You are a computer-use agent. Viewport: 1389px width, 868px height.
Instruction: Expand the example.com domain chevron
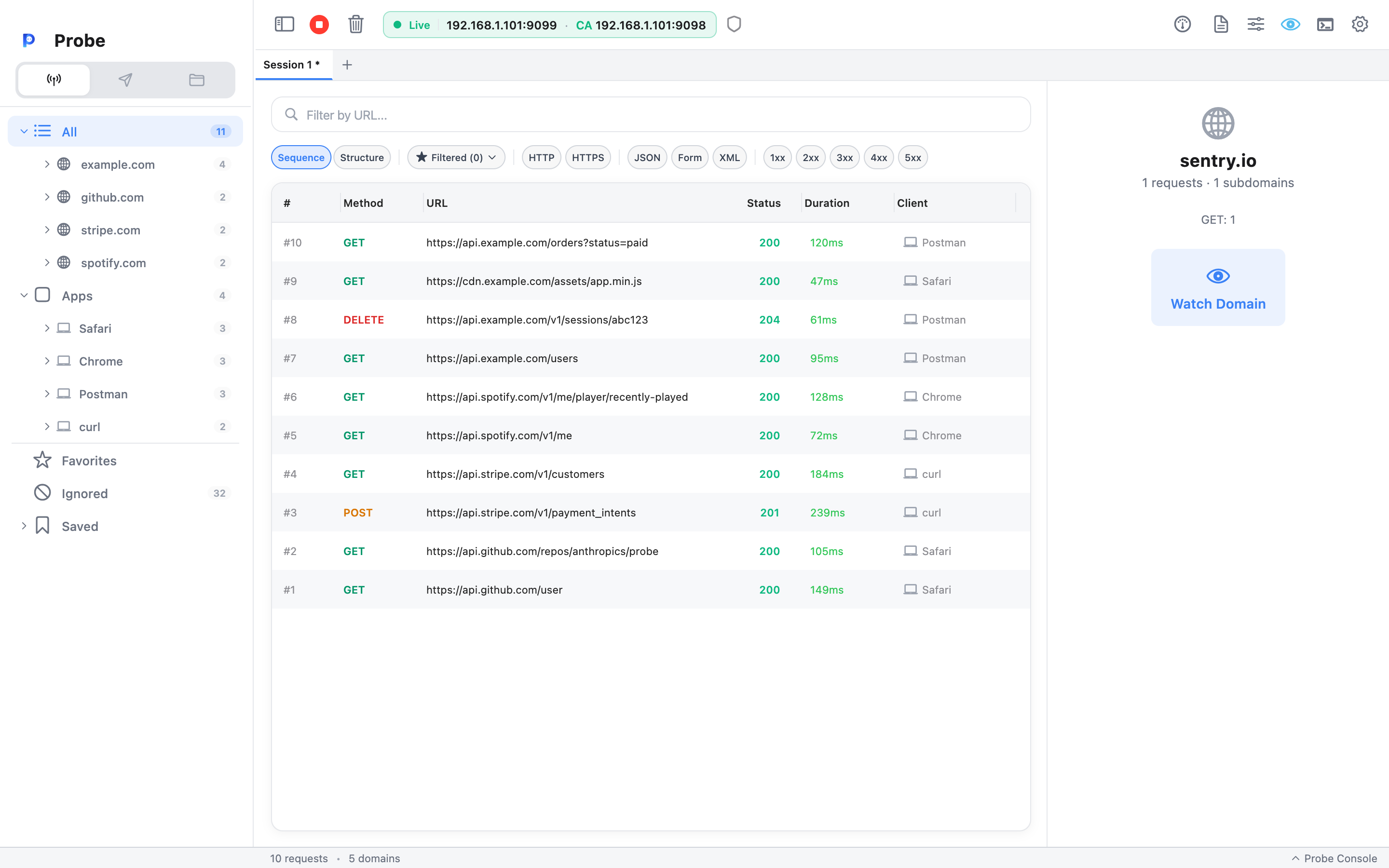pyautogui.click(x=47, y=164)
